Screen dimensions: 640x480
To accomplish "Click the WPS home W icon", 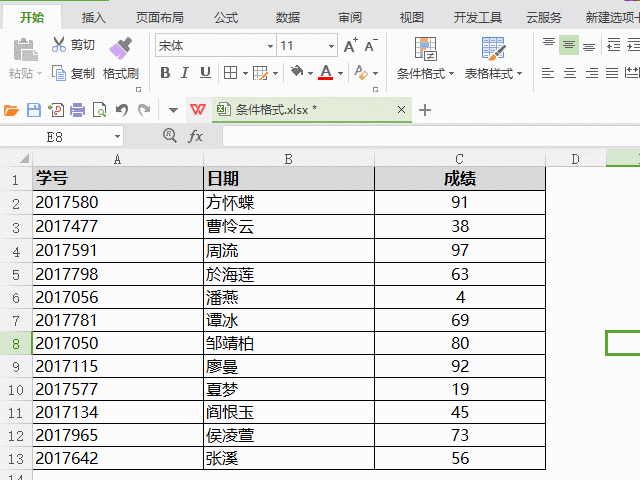I will (x=198, y=109).
